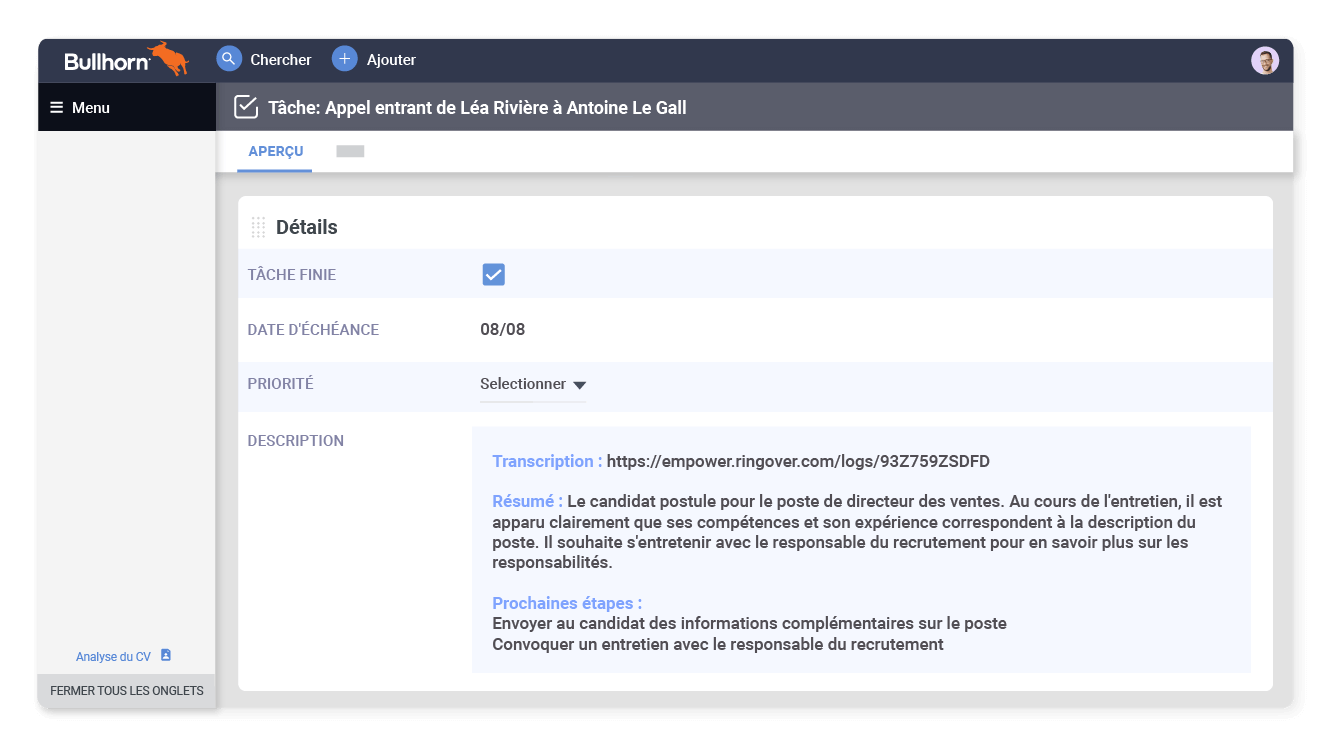Image resolution: width=1332 pixels, height=746 pixels.
Task: Open the hamburger Menu icon
Action: pos(56,108)
